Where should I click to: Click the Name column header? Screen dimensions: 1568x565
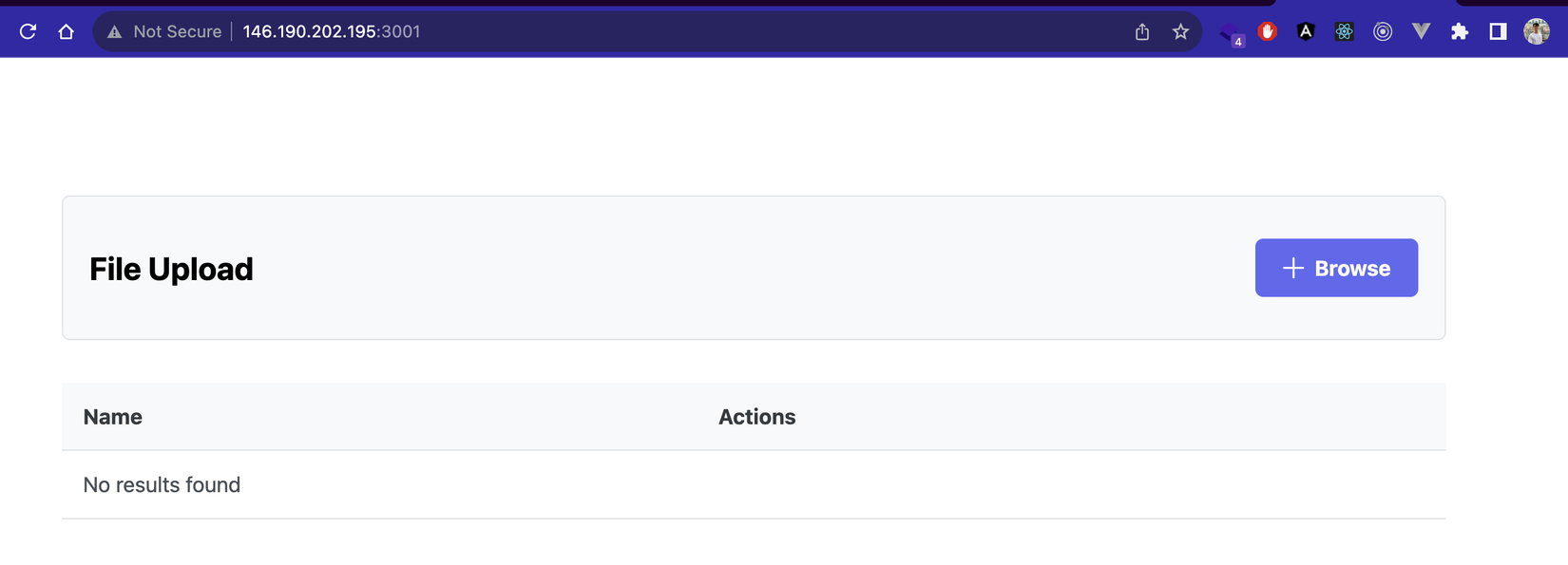click(113, 417)
